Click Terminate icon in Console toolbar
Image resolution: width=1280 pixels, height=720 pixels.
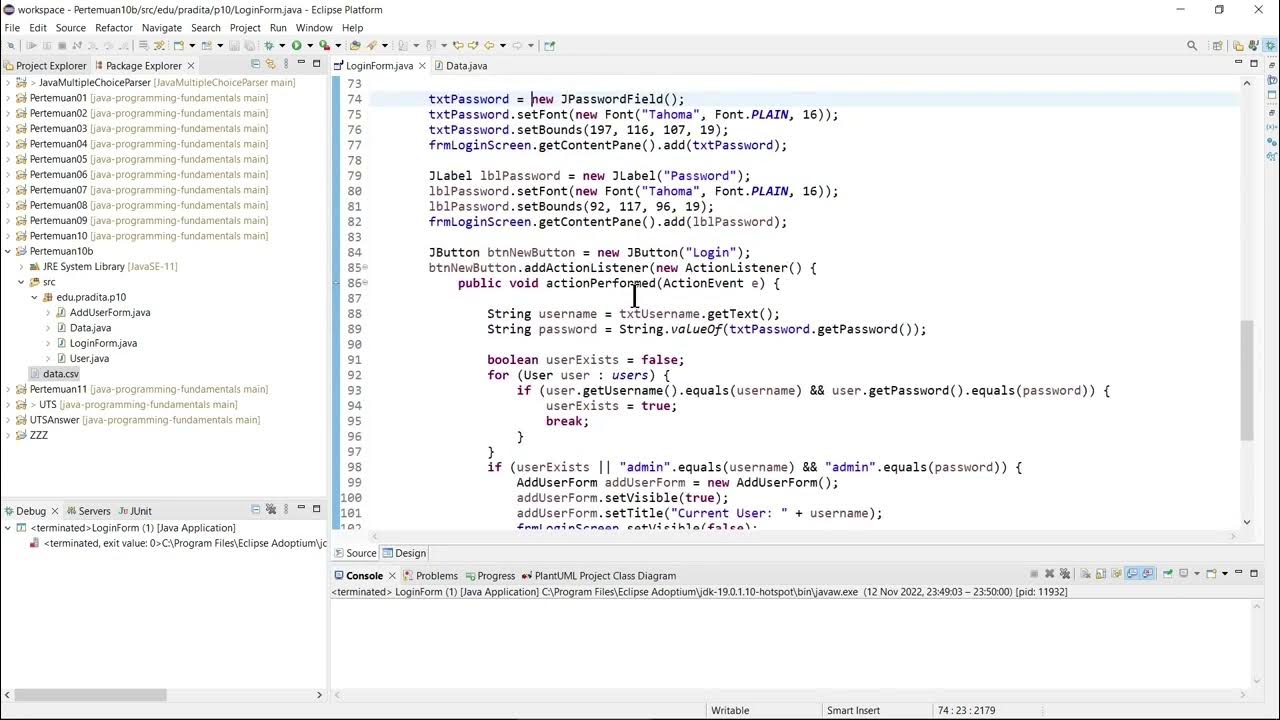click(1034, 574)
